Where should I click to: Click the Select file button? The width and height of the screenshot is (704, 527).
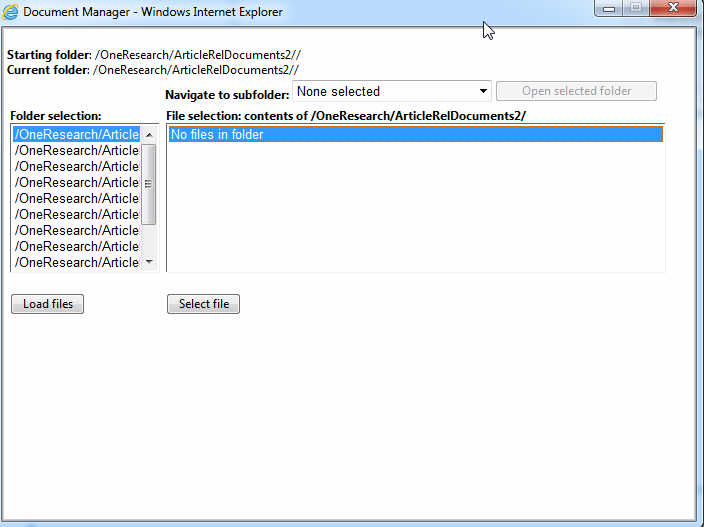click(x=203, y=304)
